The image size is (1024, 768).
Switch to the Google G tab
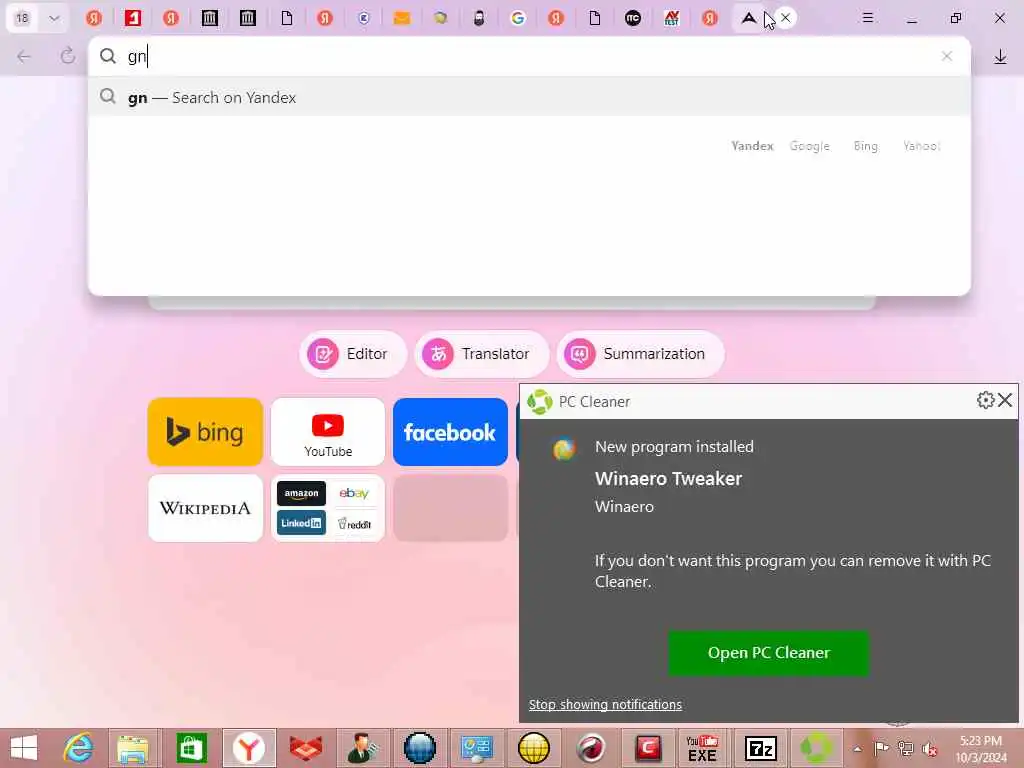[517, 18]
